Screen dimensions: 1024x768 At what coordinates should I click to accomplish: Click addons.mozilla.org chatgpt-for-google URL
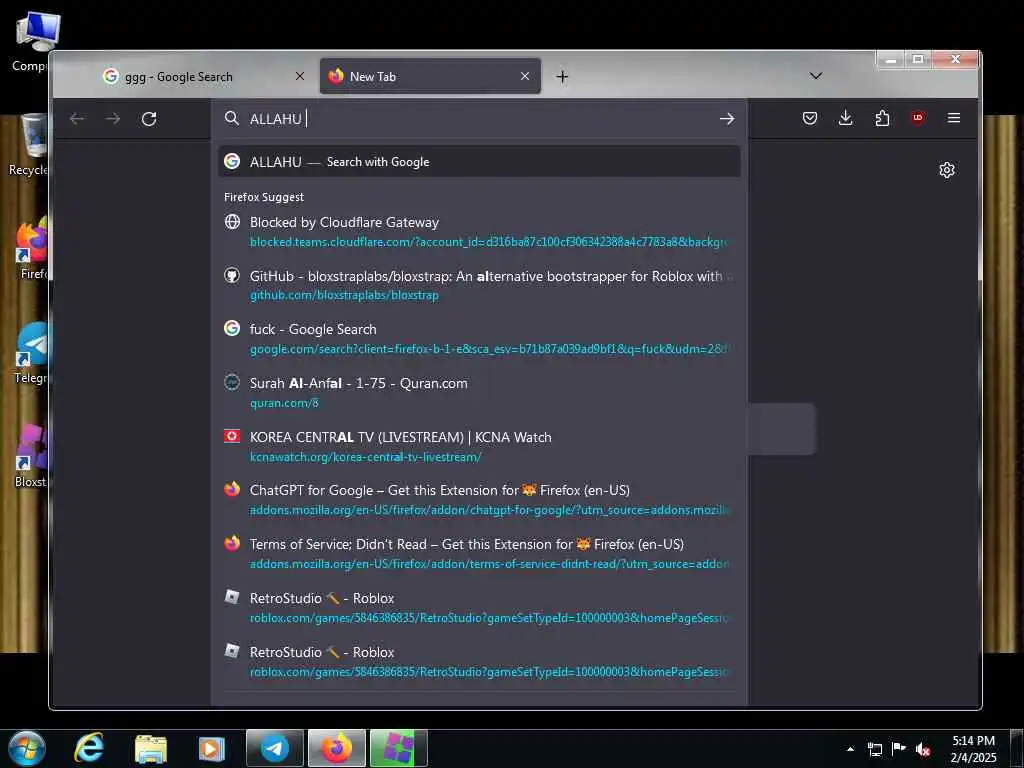(489, 510)
